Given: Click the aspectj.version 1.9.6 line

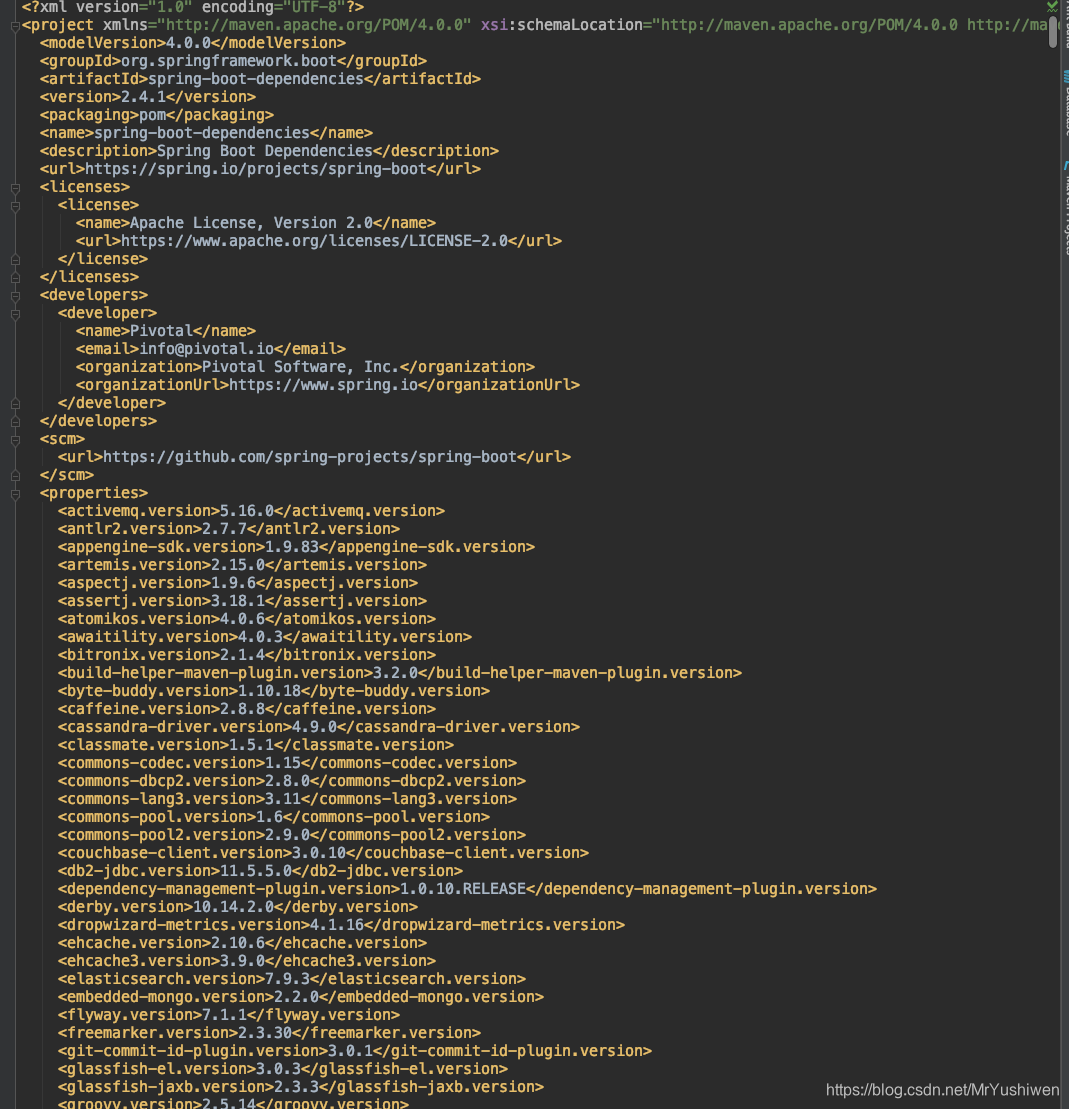Looking at the screenshot, I should [x=238, y=583].
